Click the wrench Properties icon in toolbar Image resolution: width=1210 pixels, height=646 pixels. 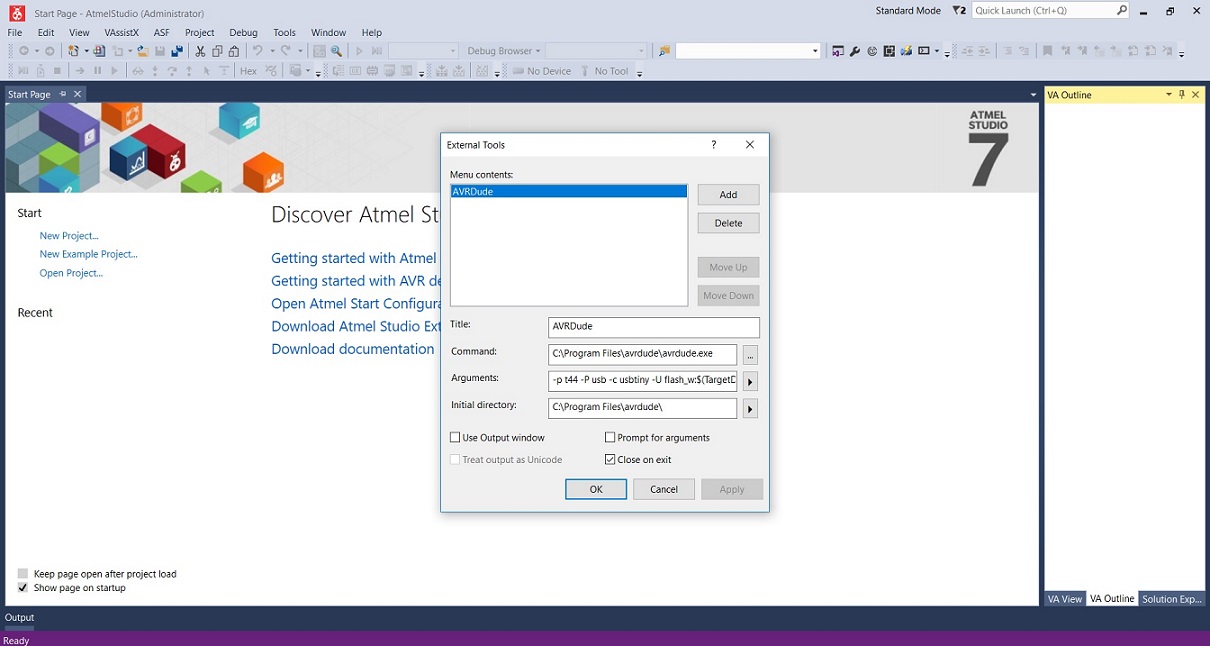(854, 51)
